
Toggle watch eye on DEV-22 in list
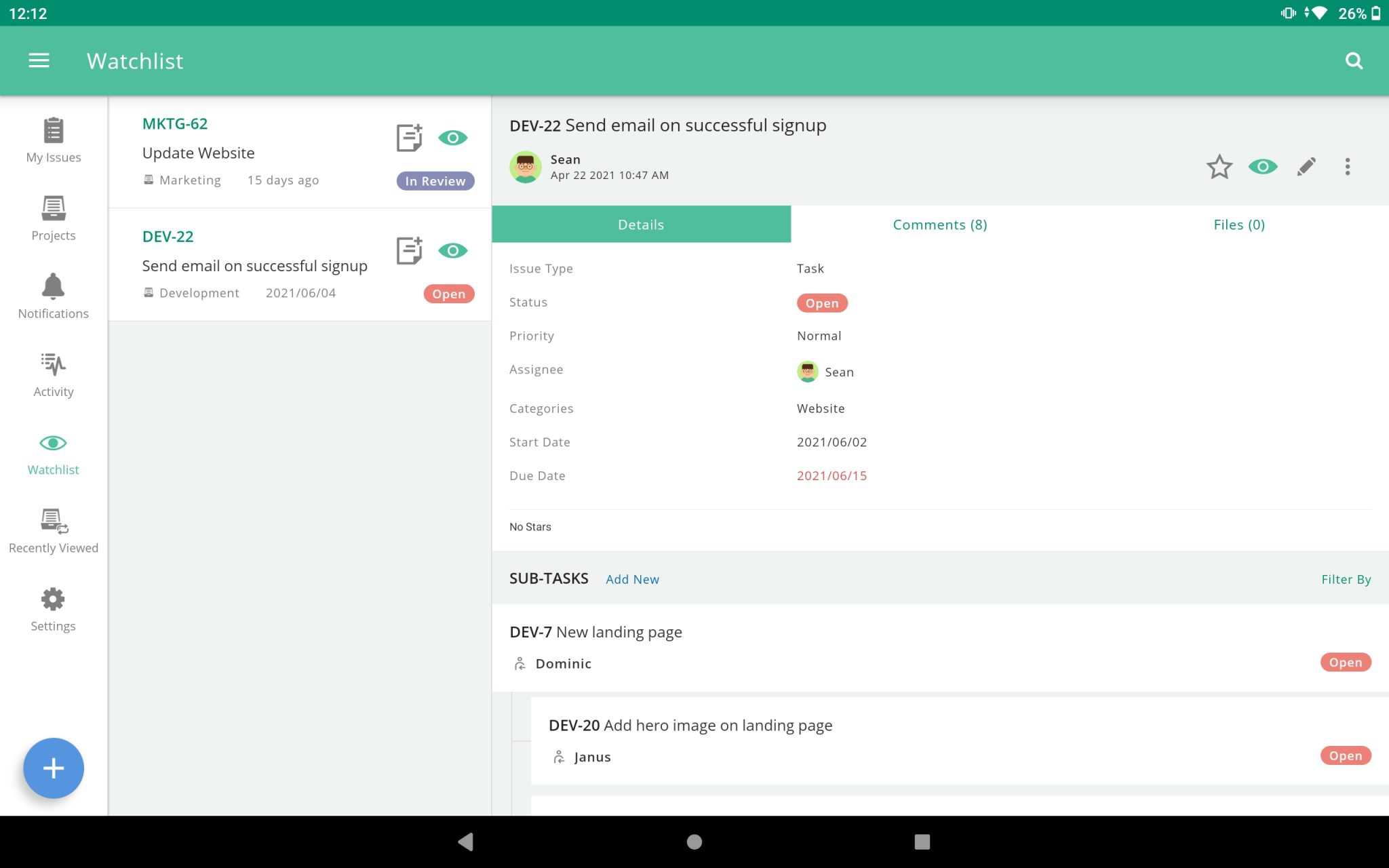point(453,250)
